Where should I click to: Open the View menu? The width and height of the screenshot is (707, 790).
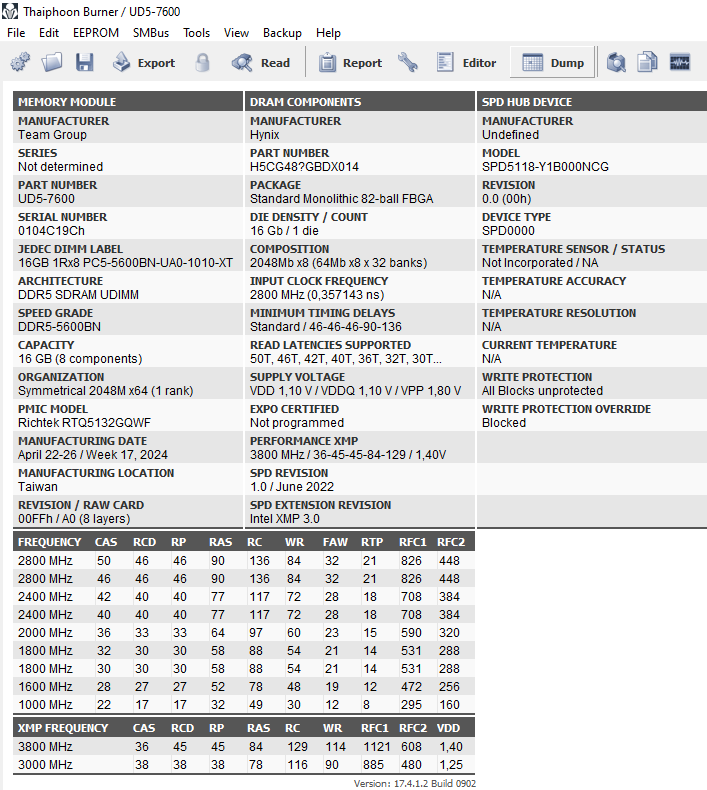click(x=236, y=33)
